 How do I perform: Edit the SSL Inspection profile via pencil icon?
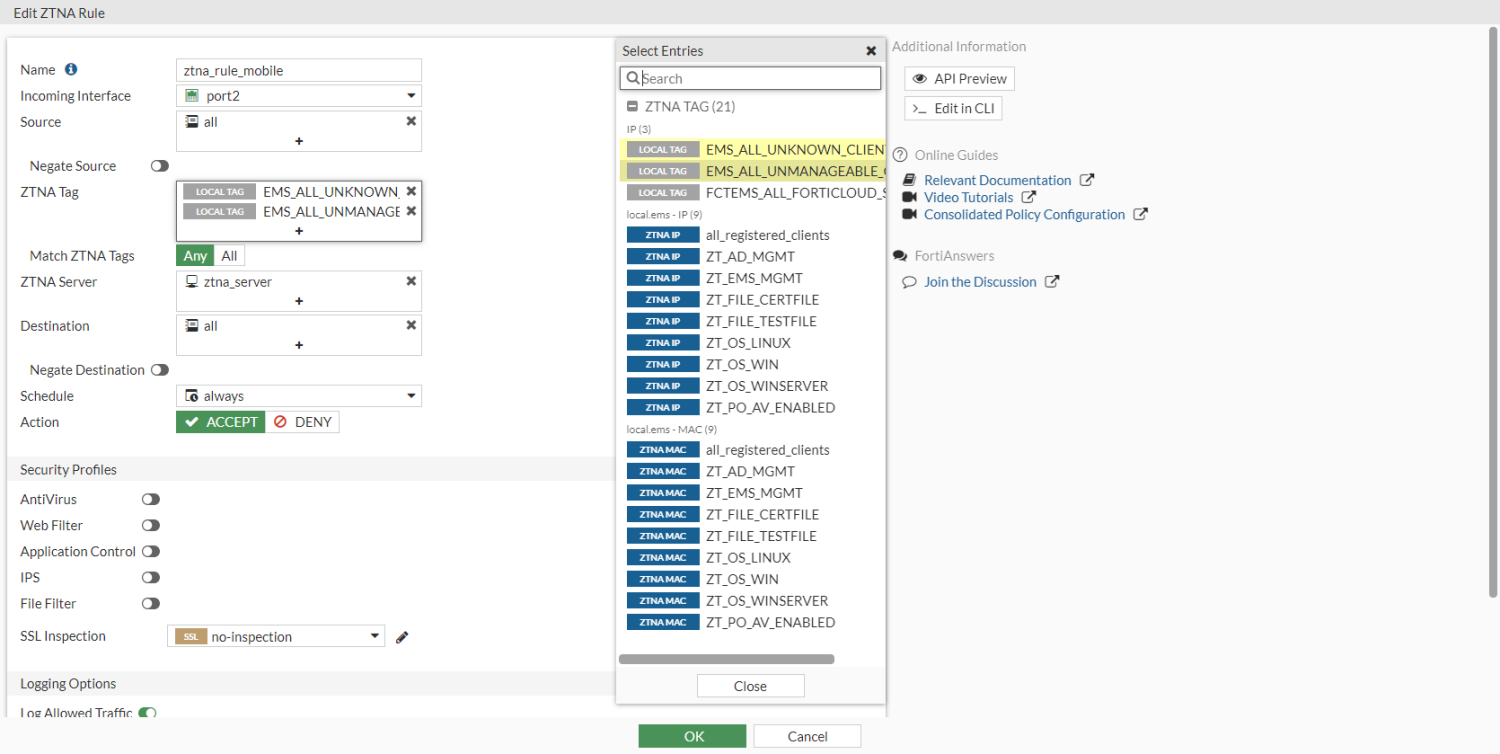tap(402, 636)
